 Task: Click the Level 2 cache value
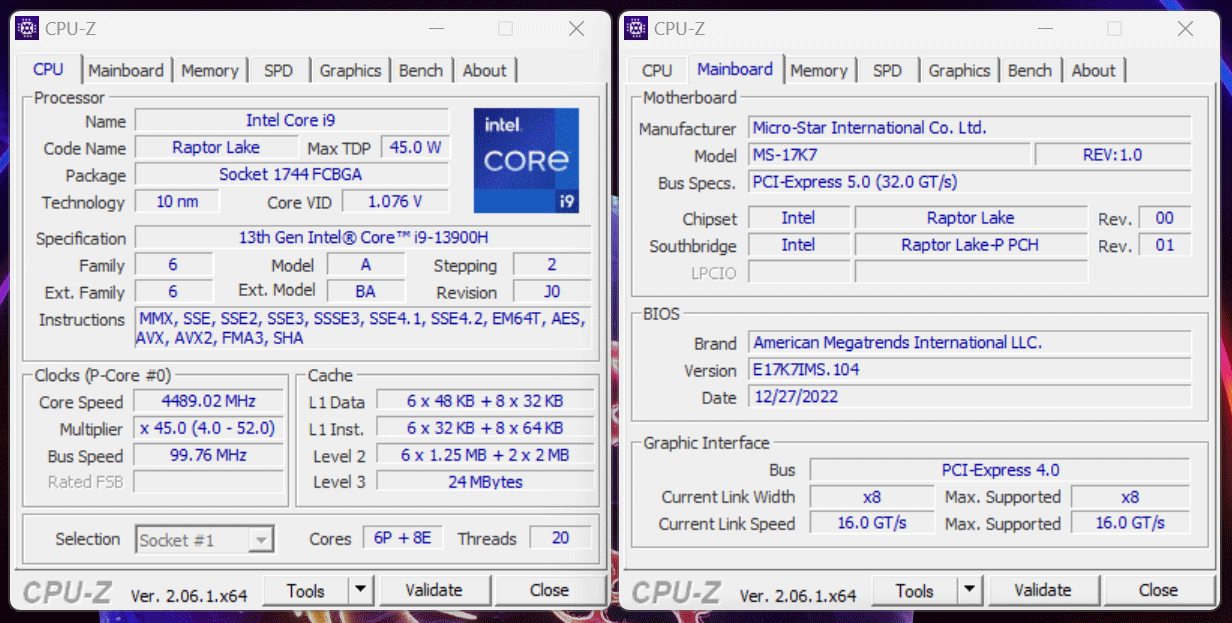(485, 455)
